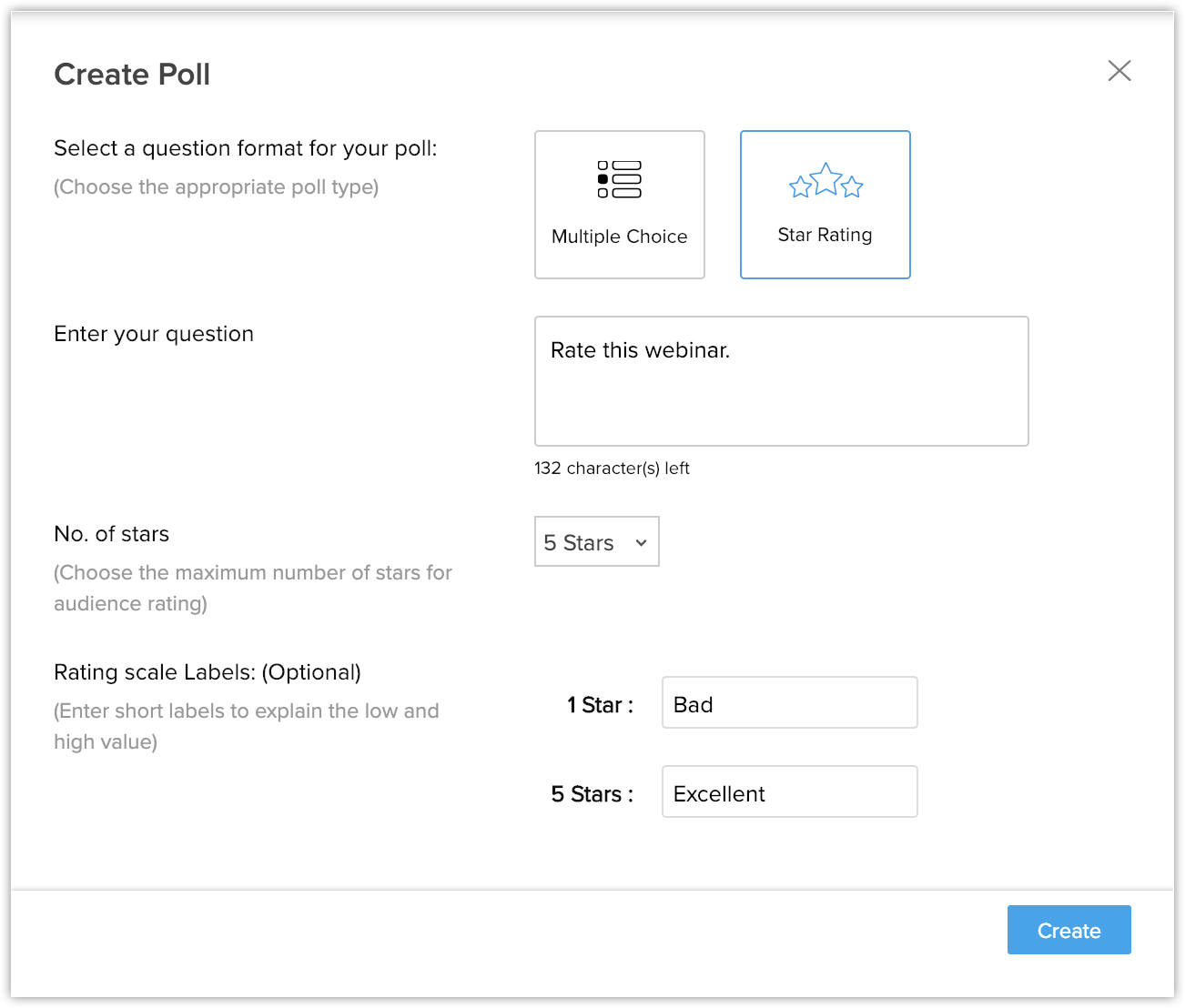Click the 'No. of stars' label
Screen dimensions: 1185x1008
pos(112,534)
